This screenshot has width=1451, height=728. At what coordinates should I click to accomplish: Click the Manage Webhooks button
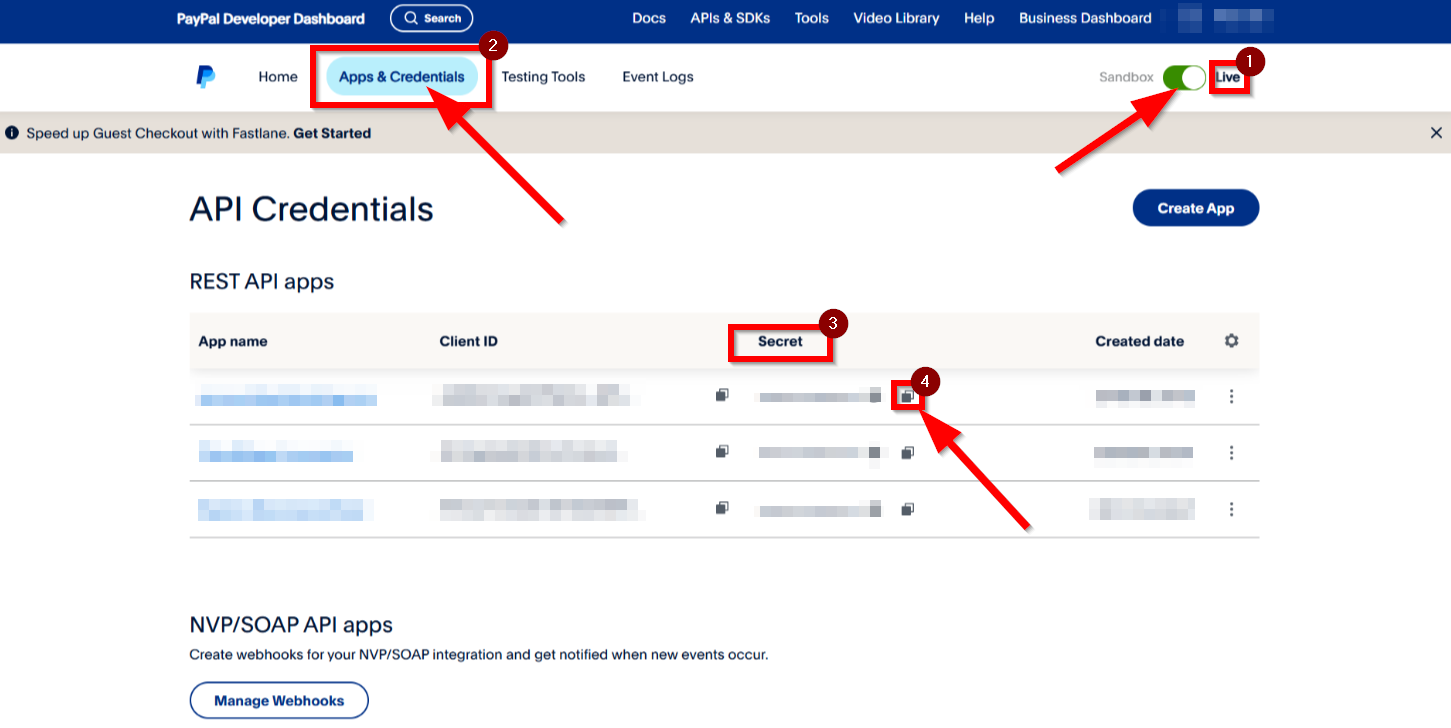click(x=279, y=700)
